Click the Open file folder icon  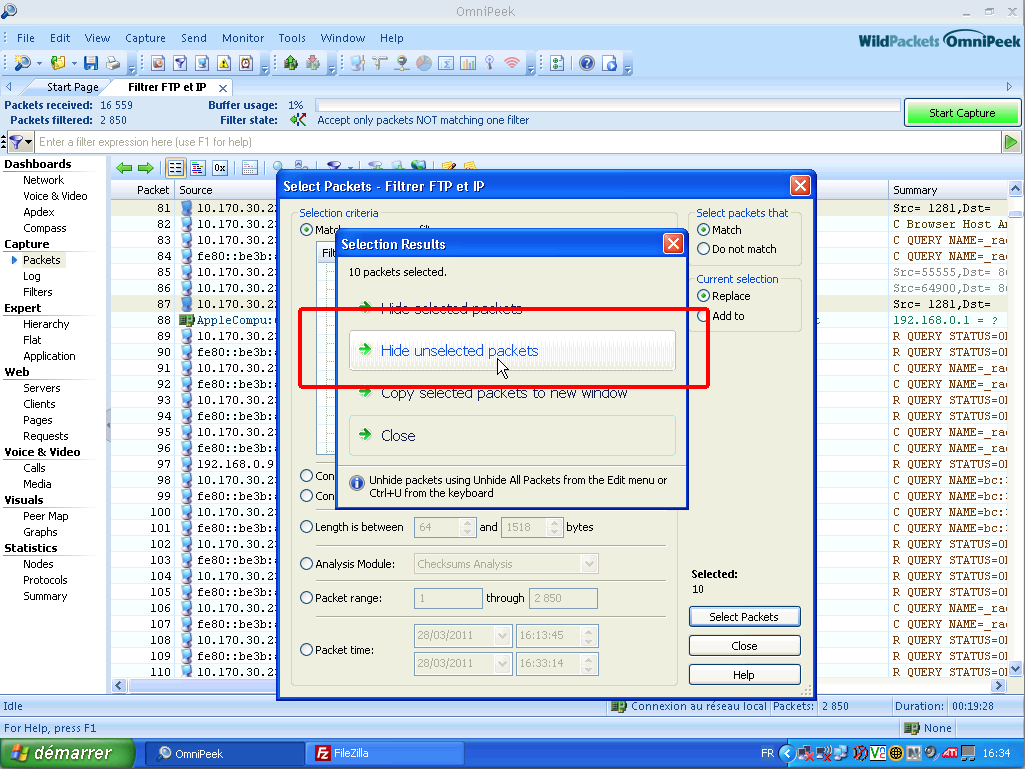(x=58, y=63)
